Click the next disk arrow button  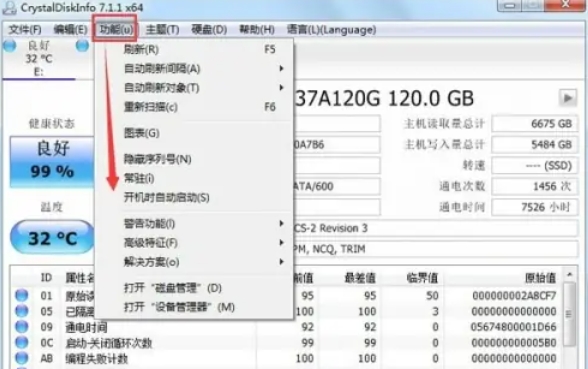568,98
